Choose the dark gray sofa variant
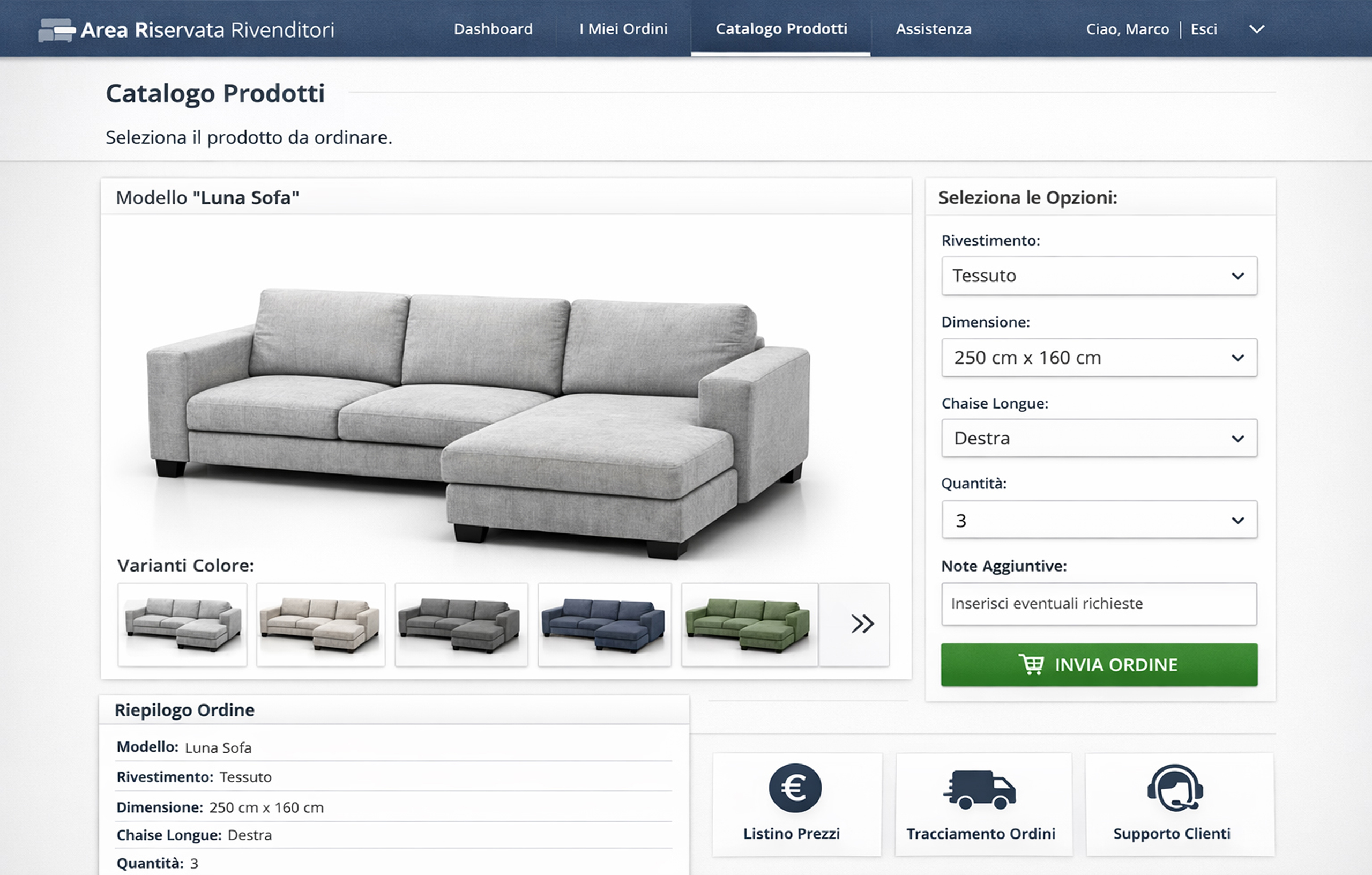The height and width of the screenshot is (875, 1372). coord(461,624)
